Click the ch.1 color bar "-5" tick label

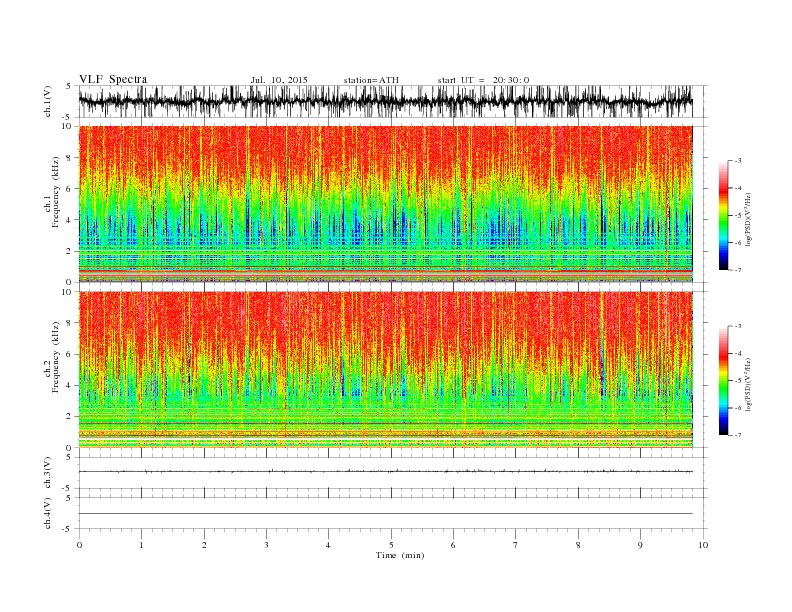(737, 216)
